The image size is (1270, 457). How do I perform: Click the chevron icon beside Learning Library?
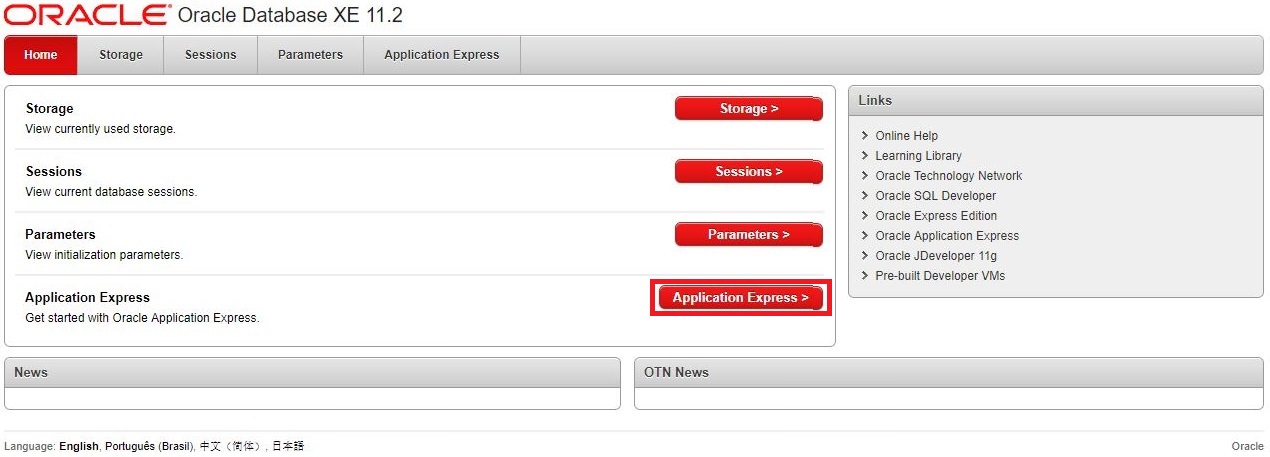click(865, 156)
